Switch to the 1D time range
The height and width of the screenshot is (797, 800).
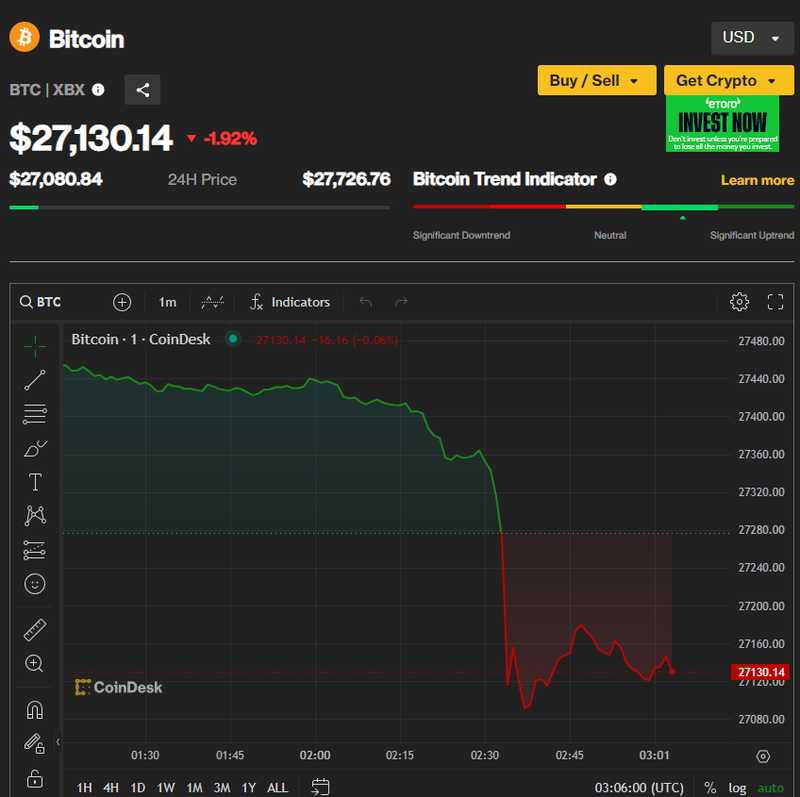tap(138, 787)
